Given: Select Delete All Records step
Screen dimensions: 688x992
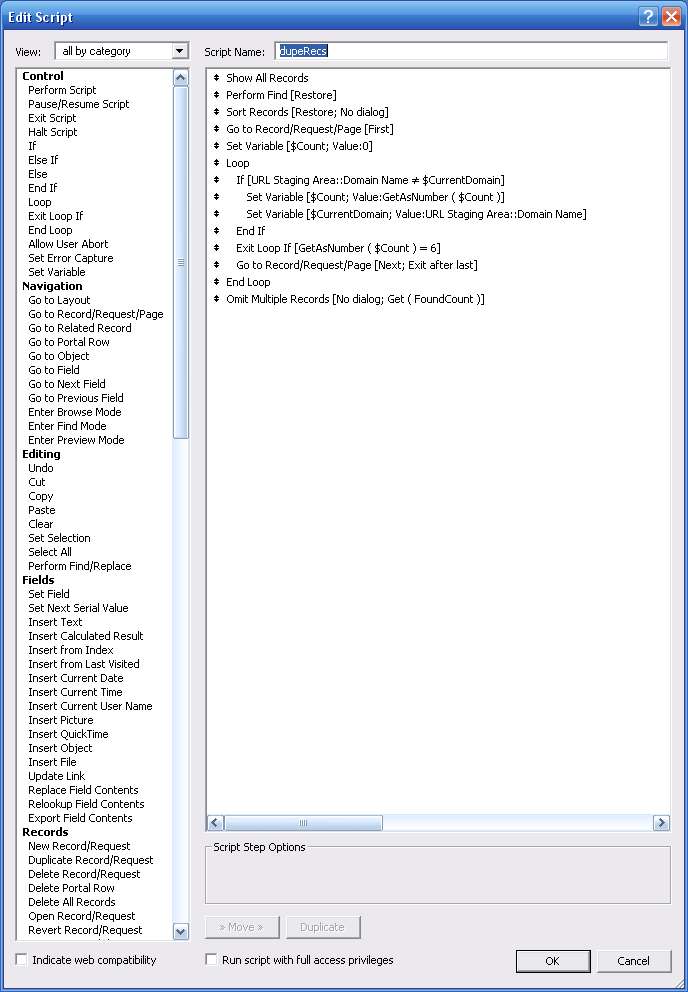Looking at the screenshot, I should pos(72,902).
